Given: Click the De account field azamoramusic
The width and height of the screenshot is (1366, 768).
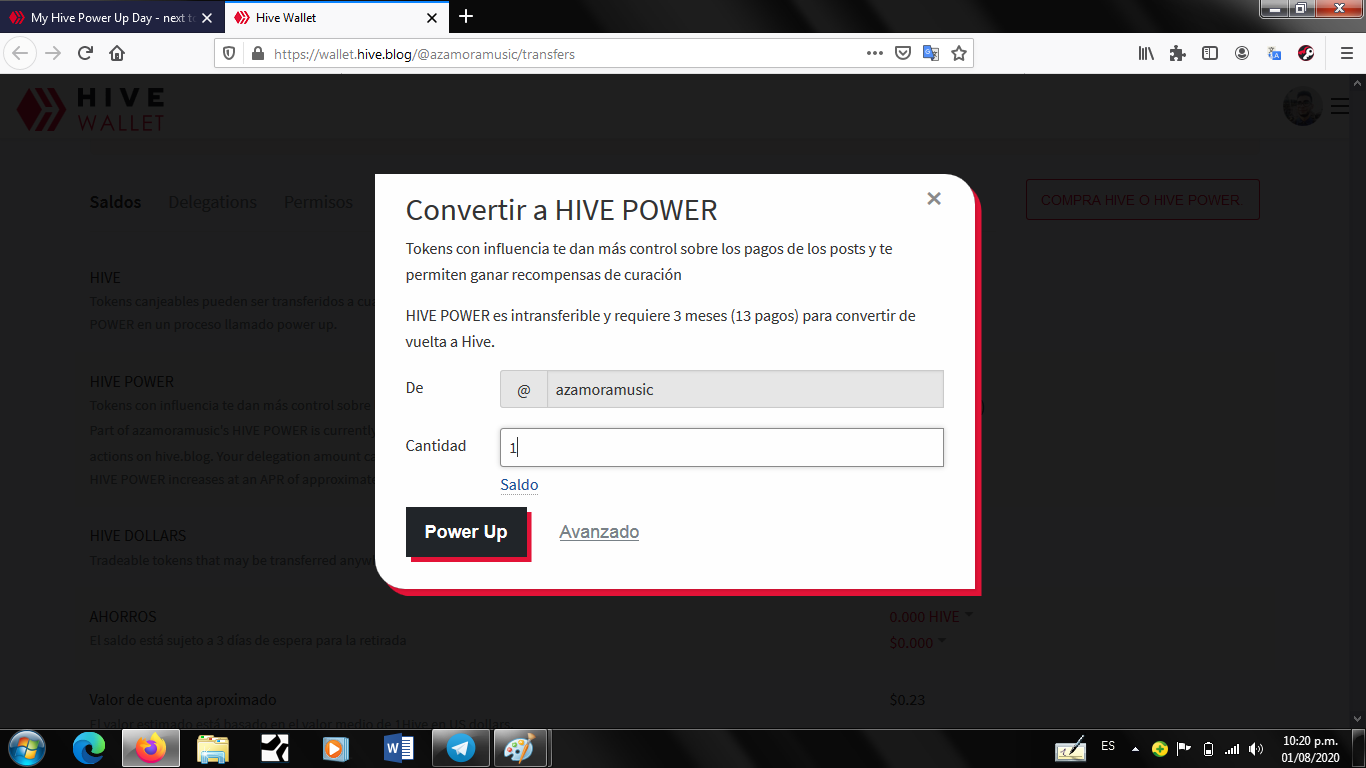Looking at the screenshot, I should pos(722,389).
